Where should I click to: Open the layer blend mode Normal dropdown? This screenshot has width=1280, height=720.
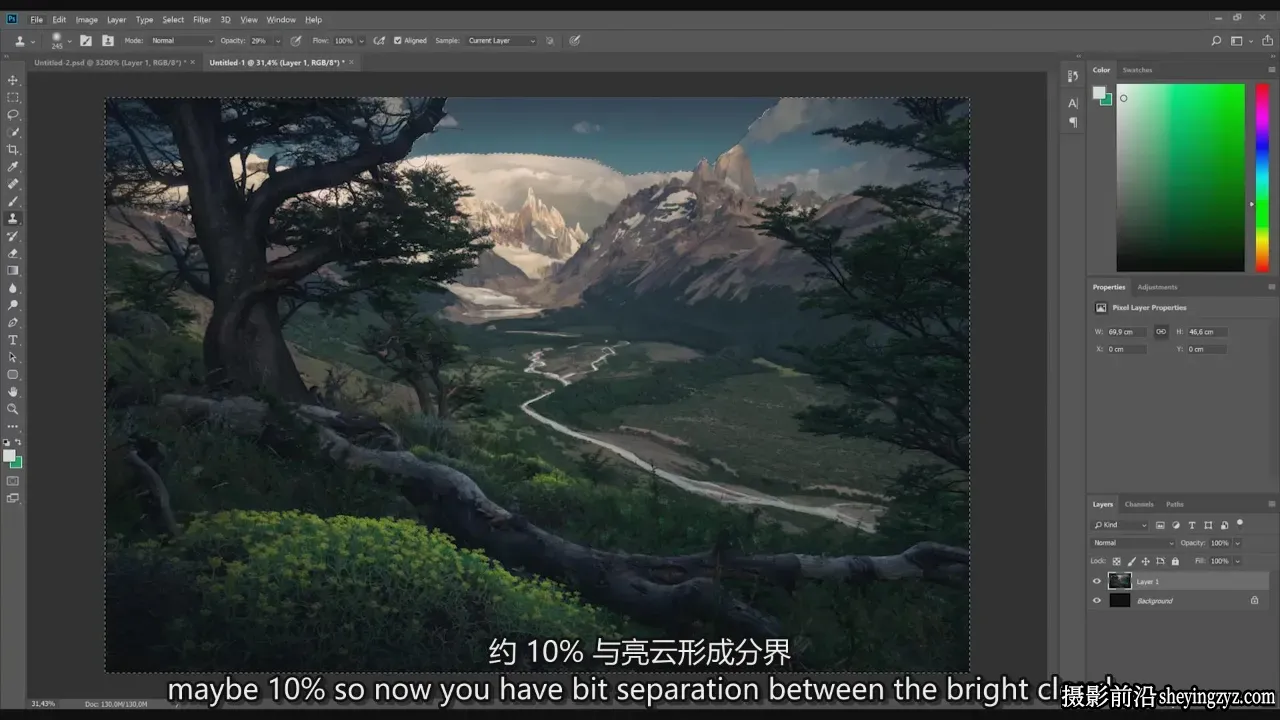click(1133, 543)
